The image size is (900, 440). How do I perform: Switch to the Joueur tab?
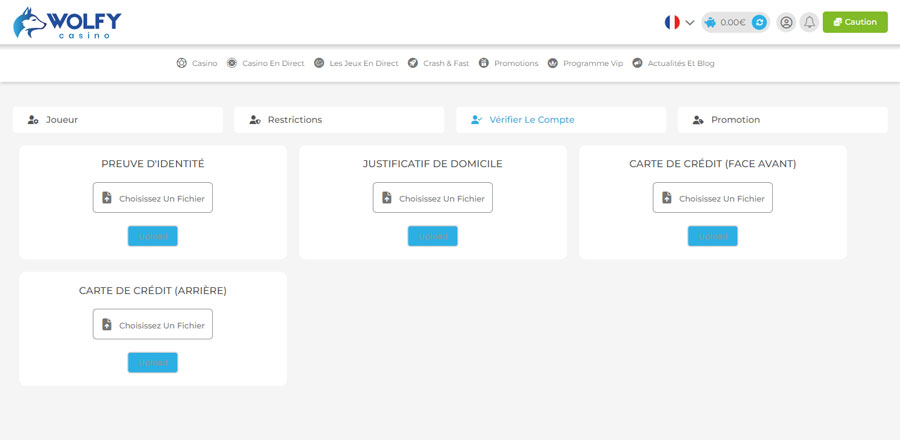(118, 120)
